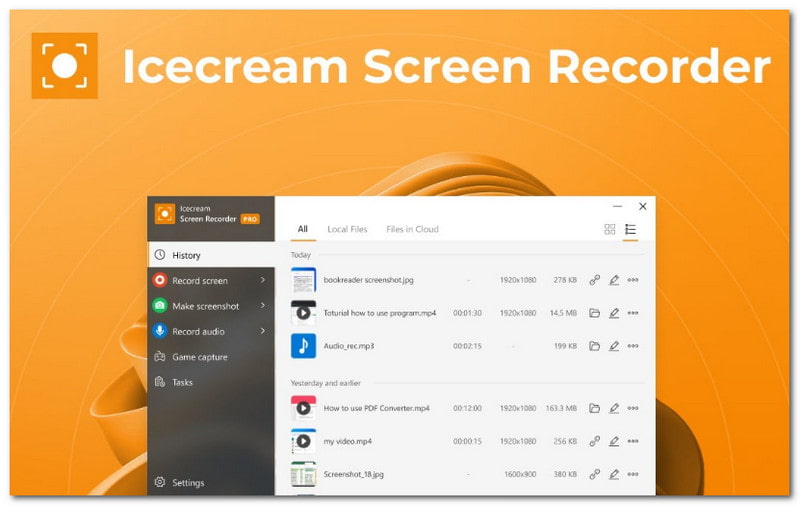The image size is (800, 506).
Task: Click the Icecream Screen Recorder app logo in sidebar
Action: [x=165, y=214]
